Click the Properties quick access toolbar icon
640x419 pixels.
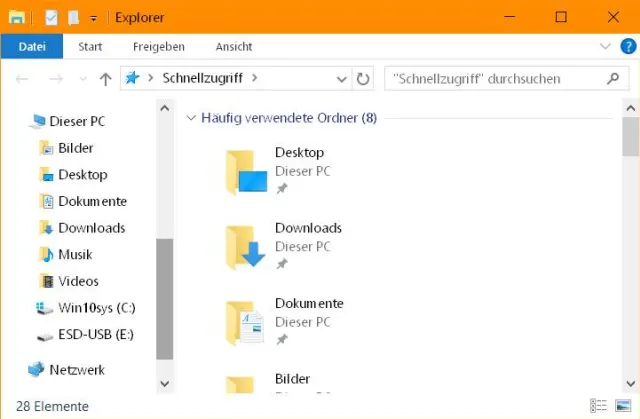point(52,18)
